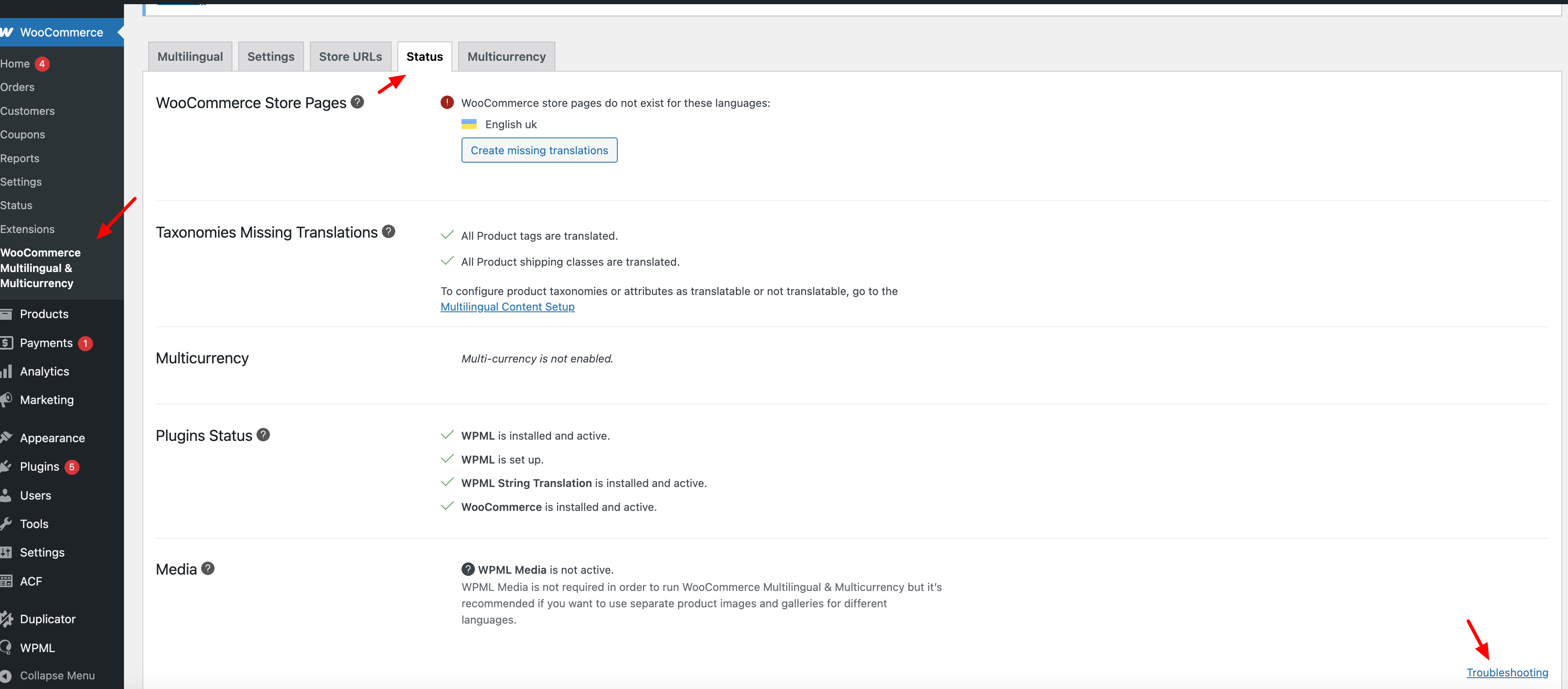Open help icon beside Media heading

click(208, 568)
